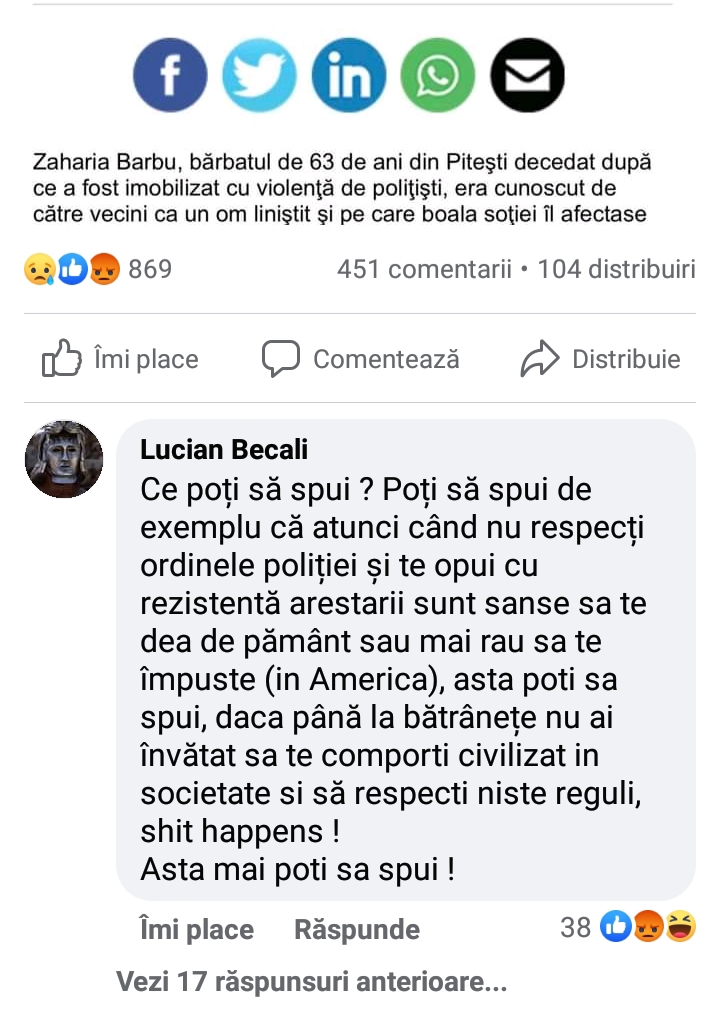Open the 869 reactions count
This screenshot has width=720, height=1020.
point(150,269)
